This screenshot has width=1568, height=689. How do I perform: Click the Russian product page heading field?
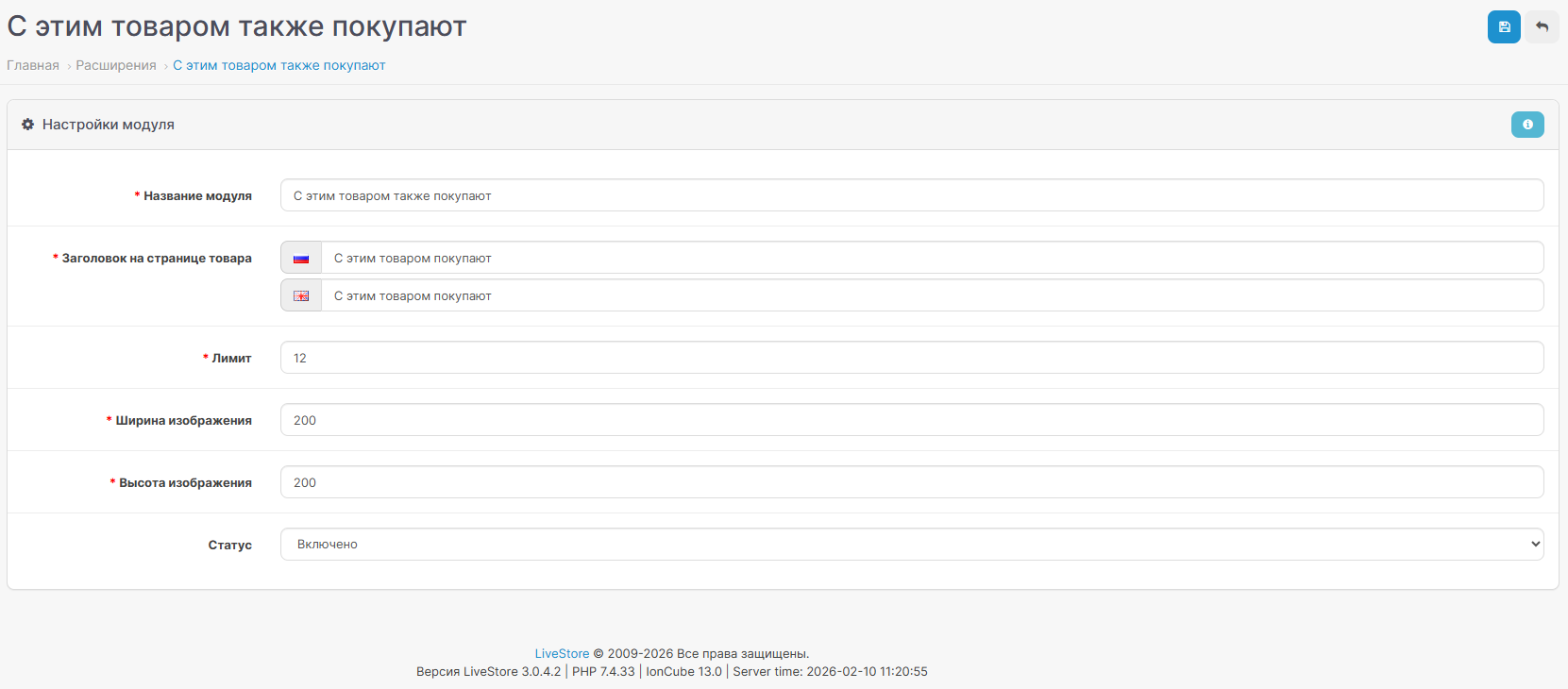(x=931, y=258)
